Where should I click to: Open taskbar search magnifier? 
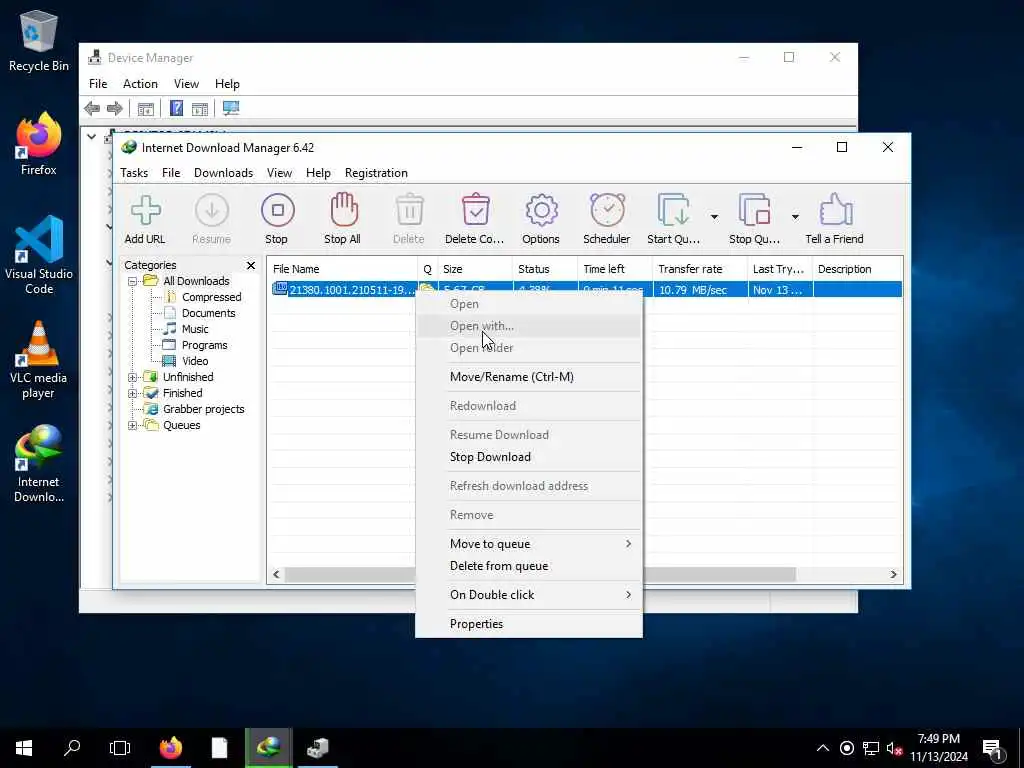tap(72, 748)
